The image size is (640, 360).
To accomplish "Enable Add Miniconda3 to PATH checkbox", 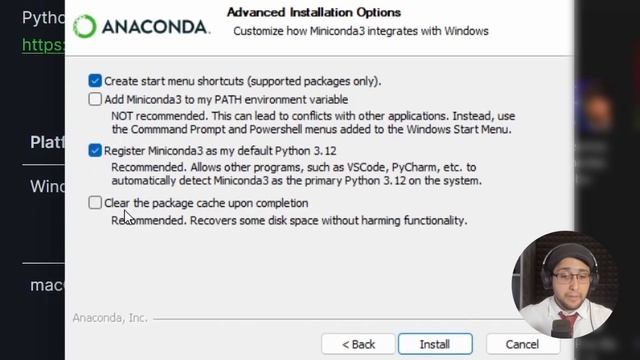I will coord(95,99).
